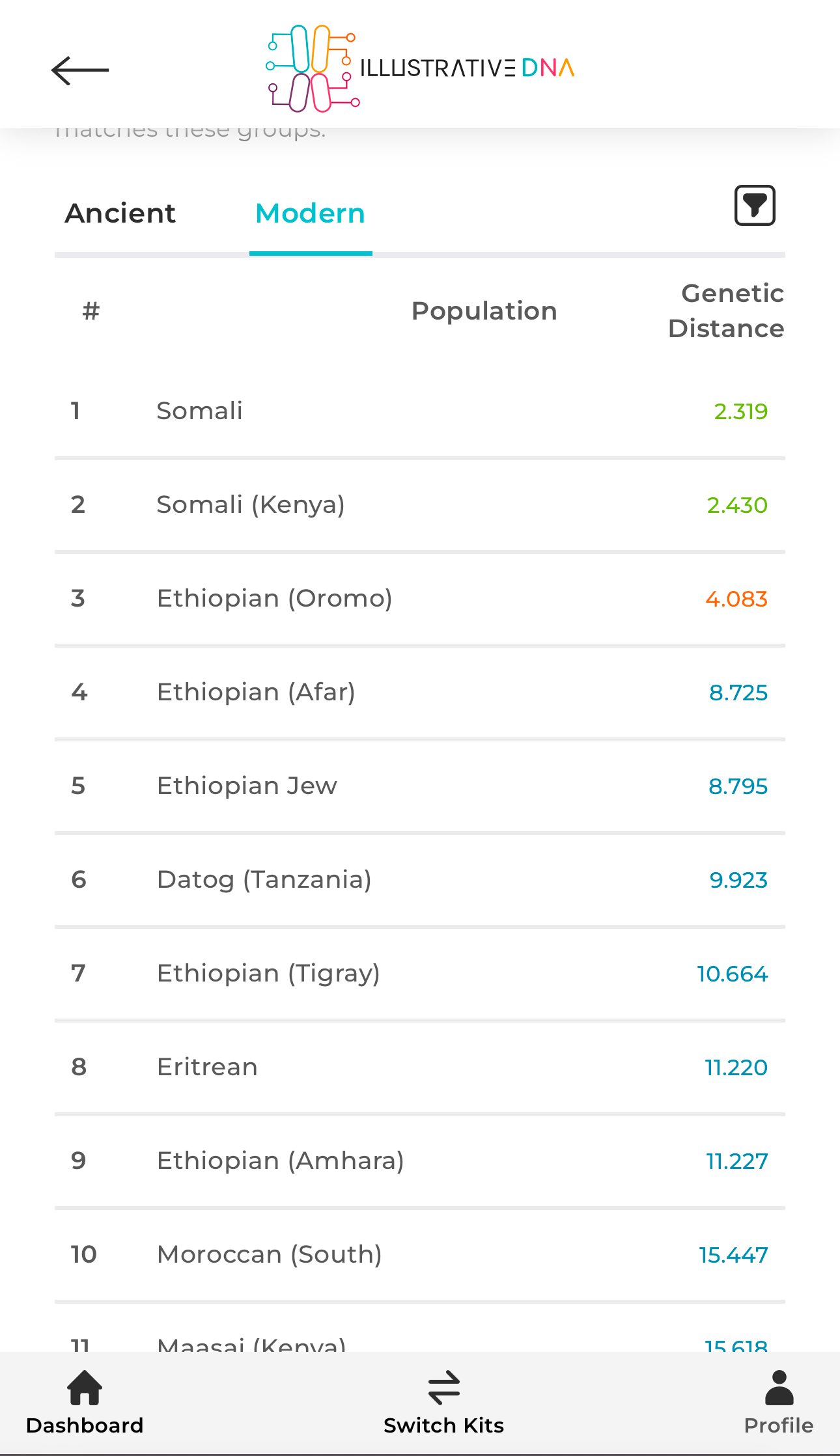Image resolution: width=840 pixels, height=1456 pixels.
Task: Open the Somali (Kenya) entry
Action: 420,505
